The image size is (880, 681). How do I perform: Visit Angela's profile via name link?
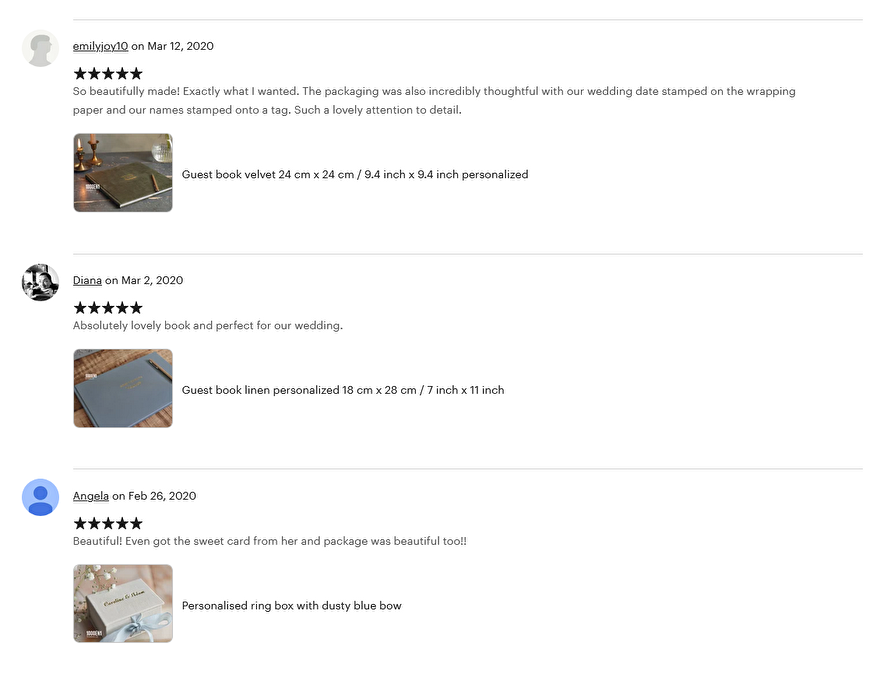tap(91, 496)
